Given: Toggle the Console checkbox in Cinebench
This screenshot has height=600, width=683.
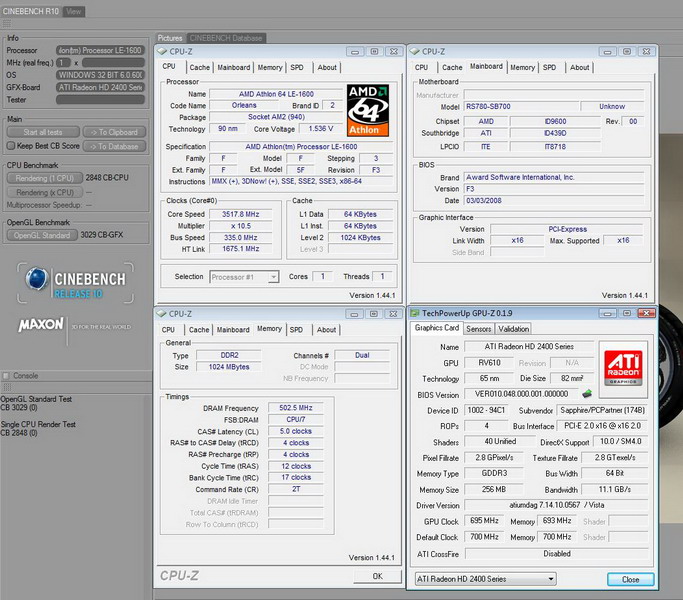Looking at the screenshot, I should [6, 376].
